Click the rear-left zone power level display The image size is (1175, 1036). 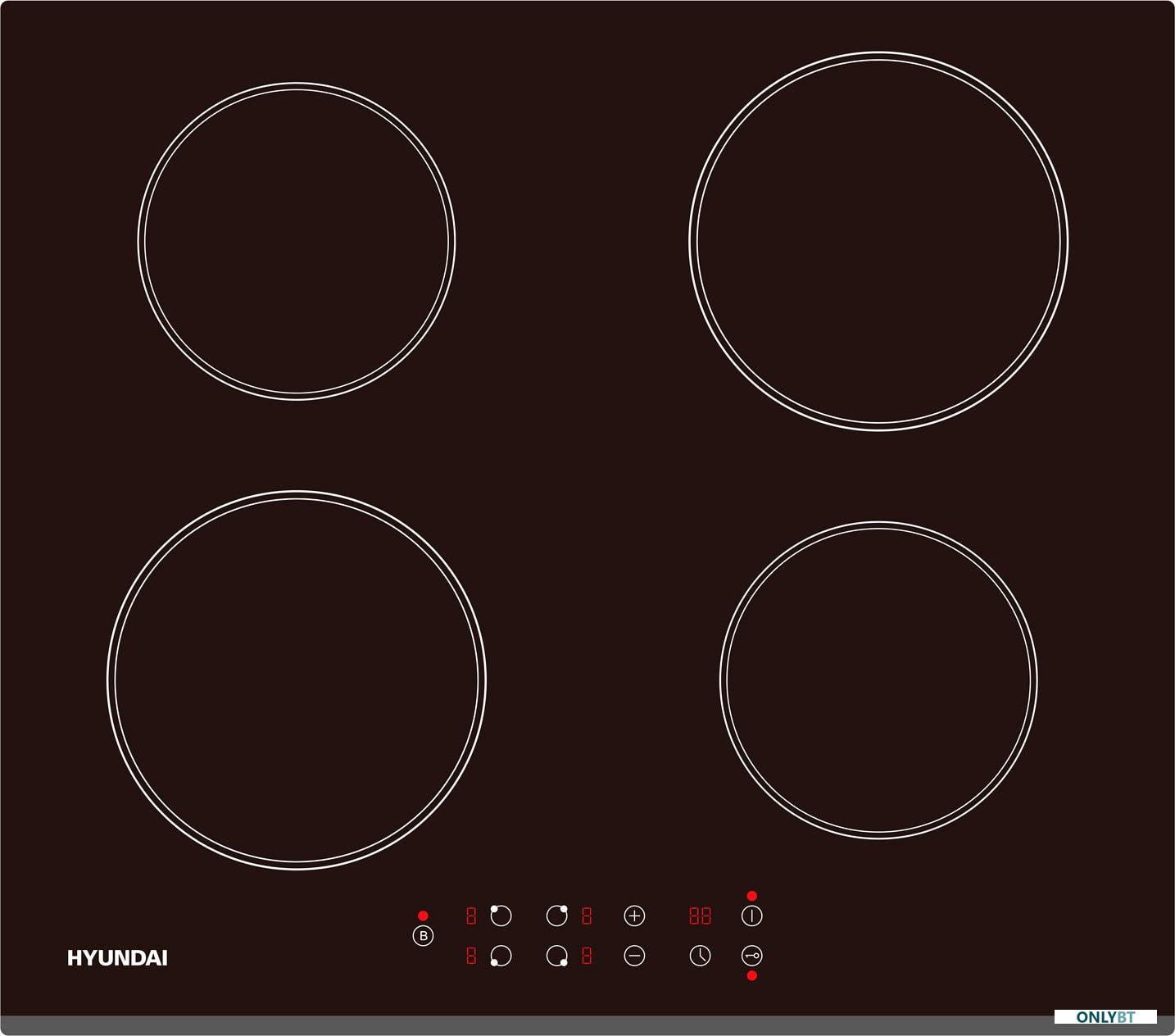[471, 916]
